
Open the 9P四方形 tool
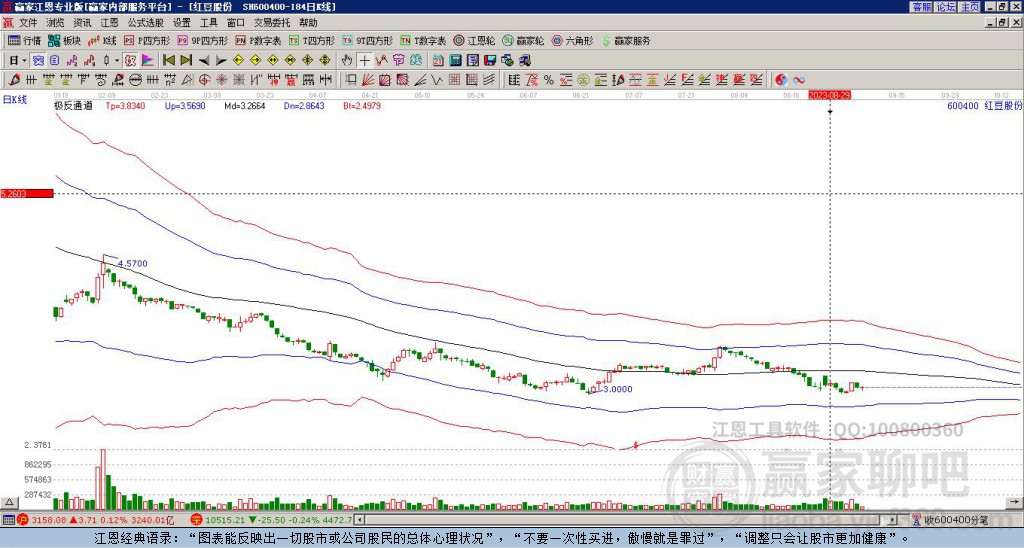(x=203, y=40)
